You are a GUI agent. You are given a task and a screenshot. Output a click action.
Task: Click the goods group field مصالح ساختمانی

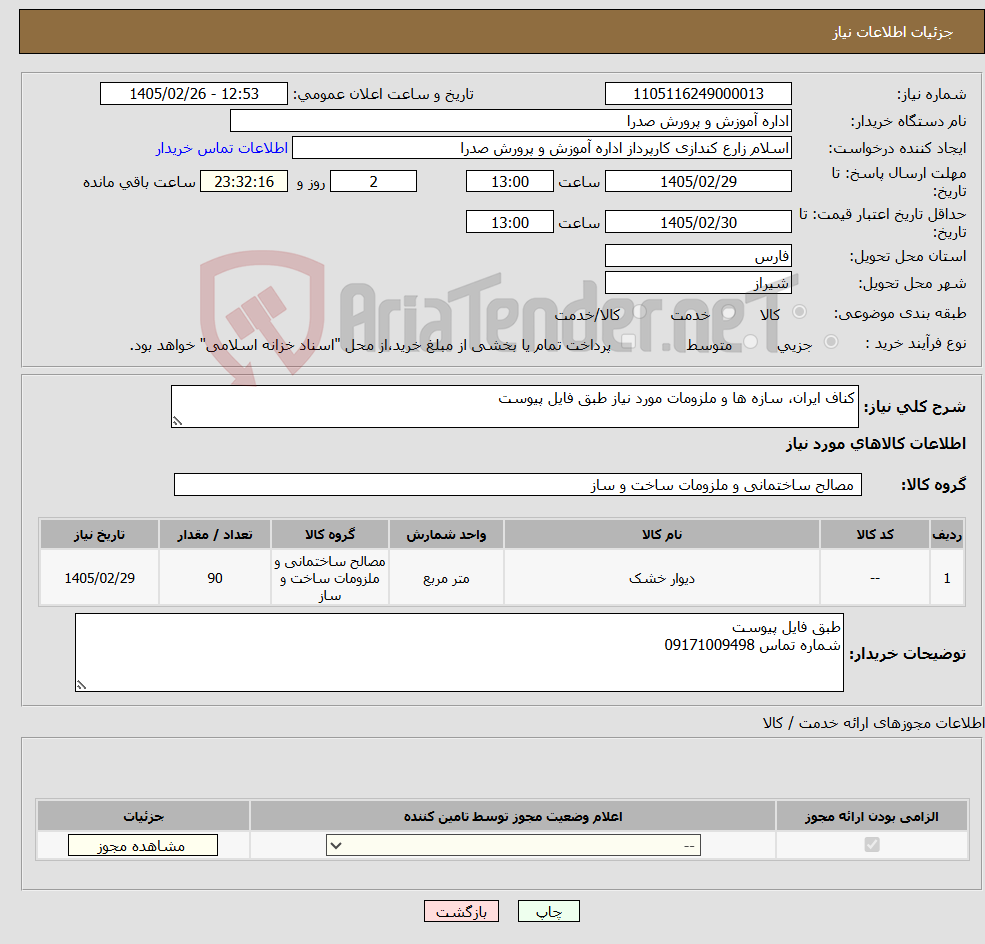pos(518,485)
